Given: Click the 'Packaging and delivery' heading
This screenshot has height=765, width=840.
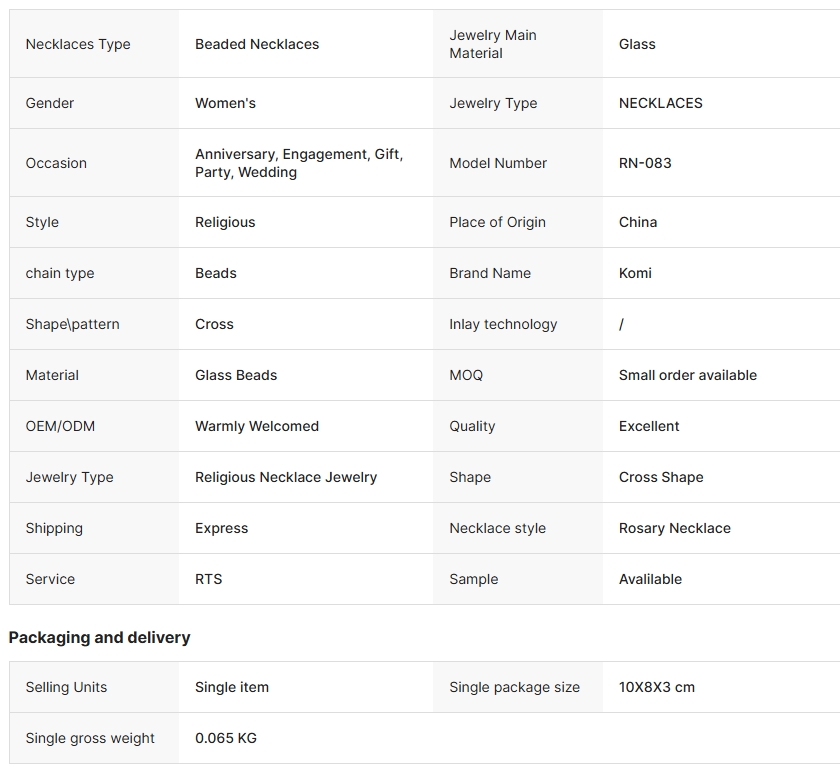Looking at the screenshot, I should click(99, 637).
